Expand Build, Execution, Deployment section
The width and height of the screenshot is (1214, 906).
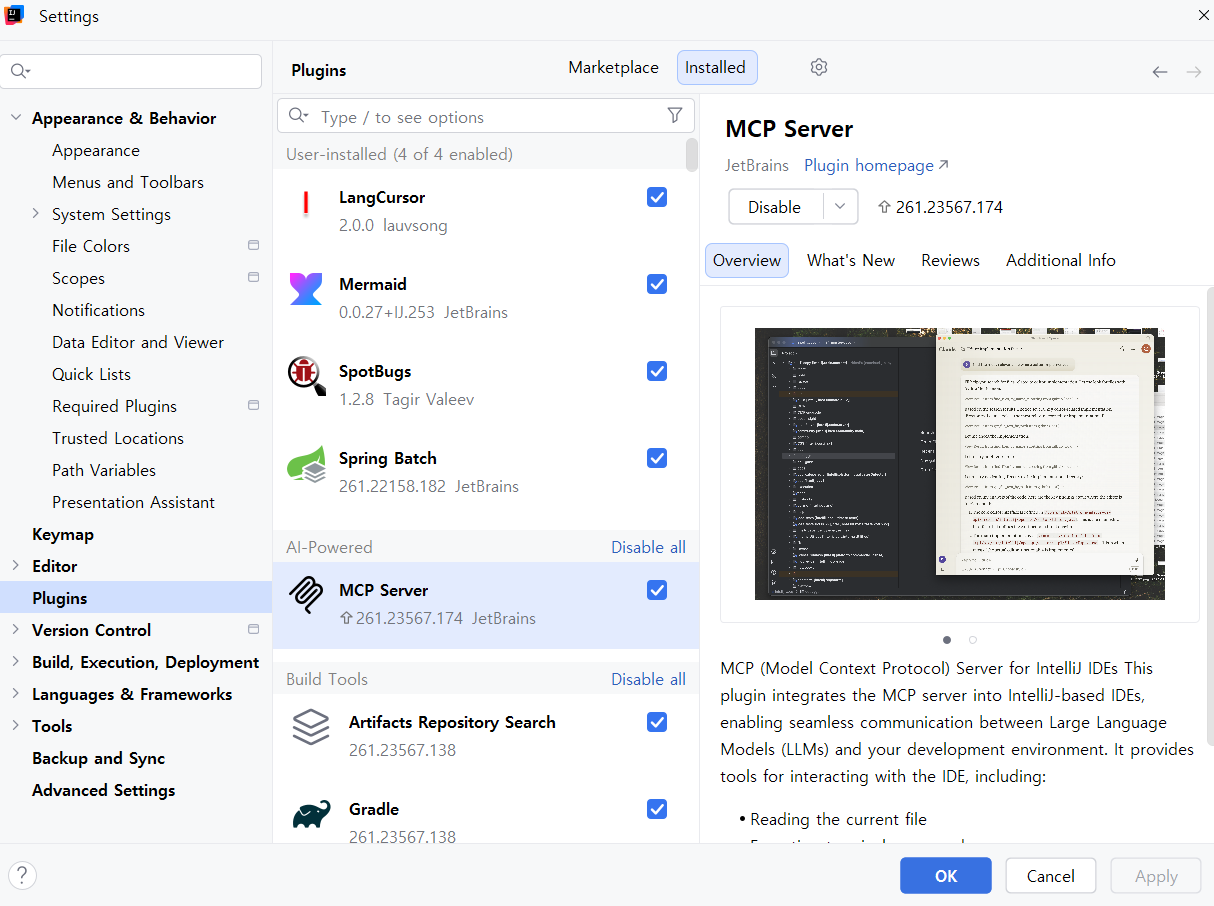15,662
